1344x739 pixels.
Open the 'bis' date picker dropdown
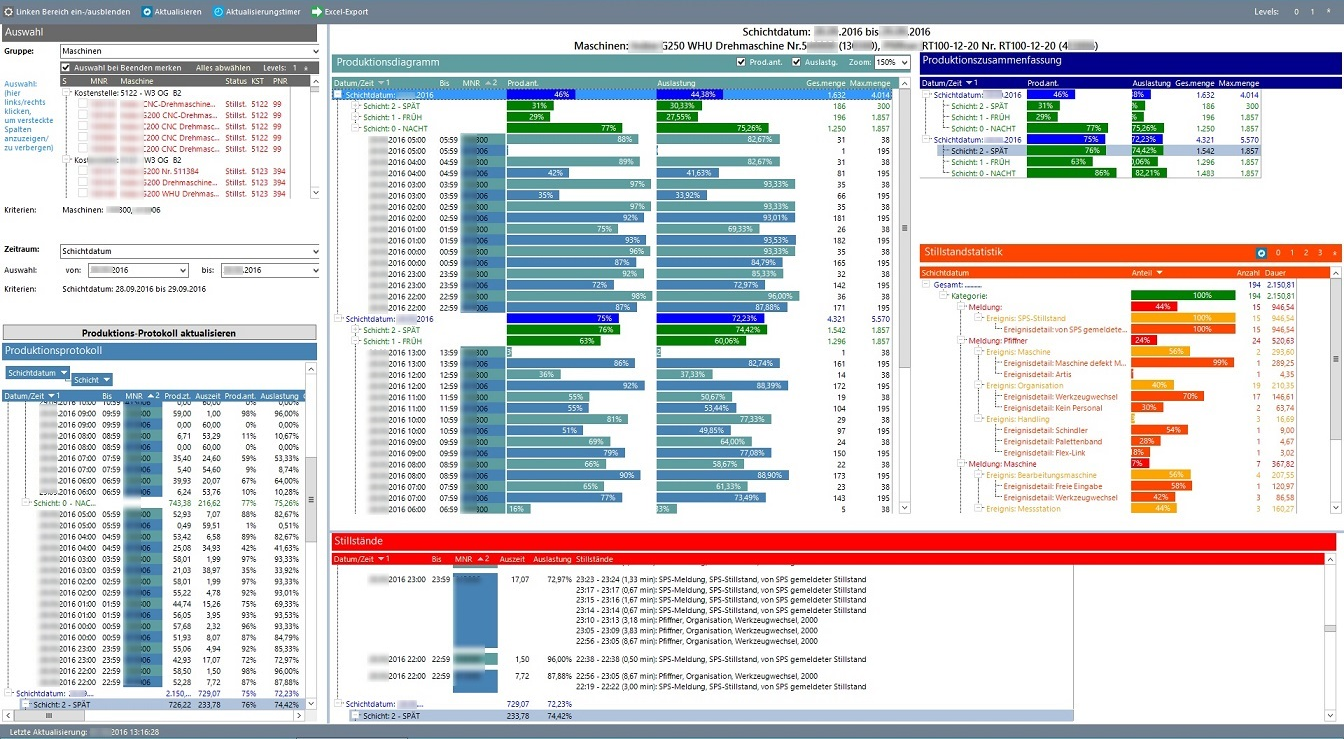click(x=315, y=270)
